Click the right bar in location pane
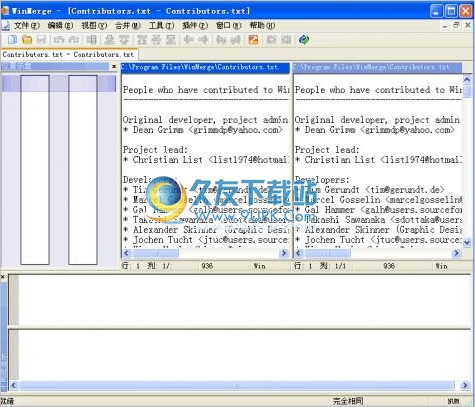 (83, 170)
